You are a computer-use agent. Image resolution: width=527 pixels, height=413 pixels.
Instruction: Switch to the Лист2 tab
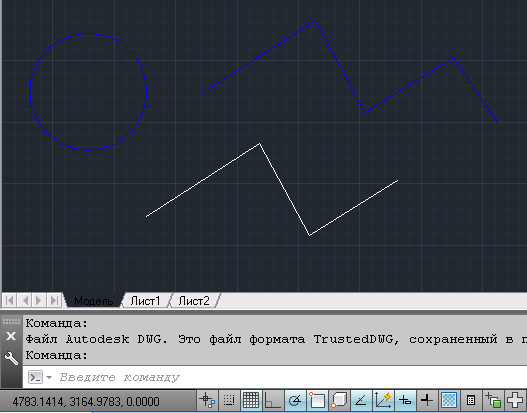click(194, 301)
